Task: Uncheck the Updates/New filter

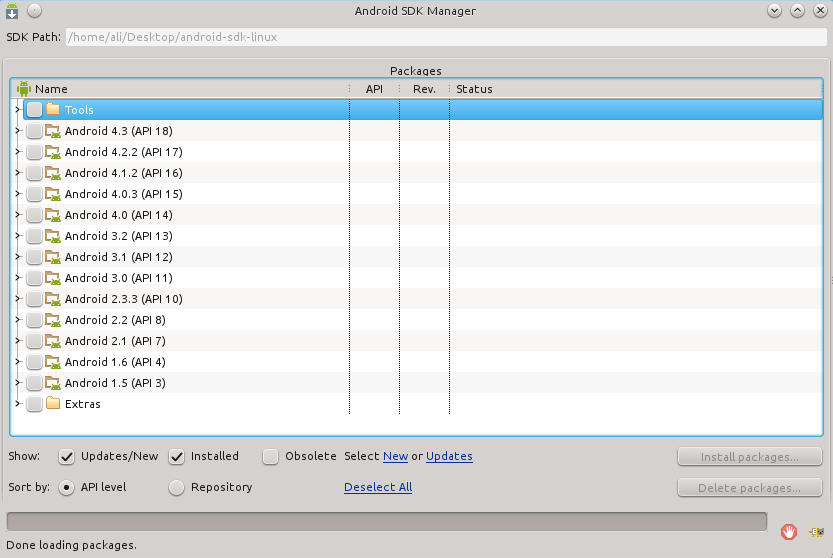Action: [66, 456]
